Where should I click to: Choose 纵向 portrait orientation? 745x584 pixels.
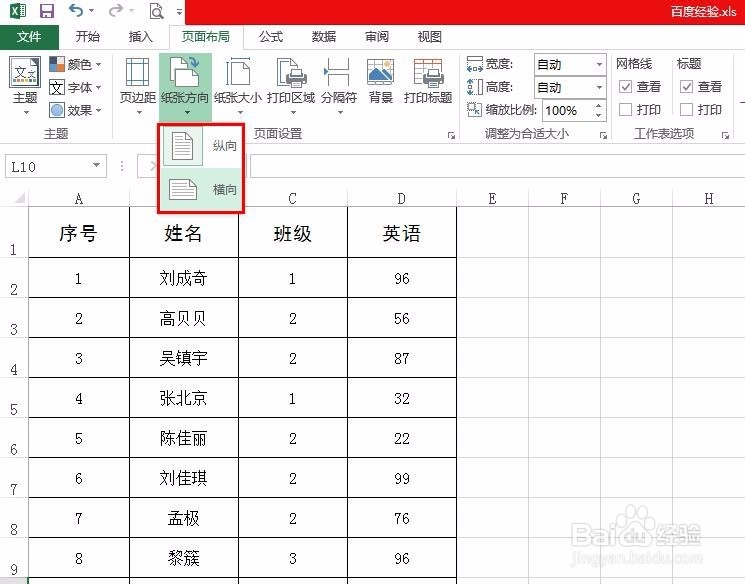pyautogui.click(x=201, y=146)
